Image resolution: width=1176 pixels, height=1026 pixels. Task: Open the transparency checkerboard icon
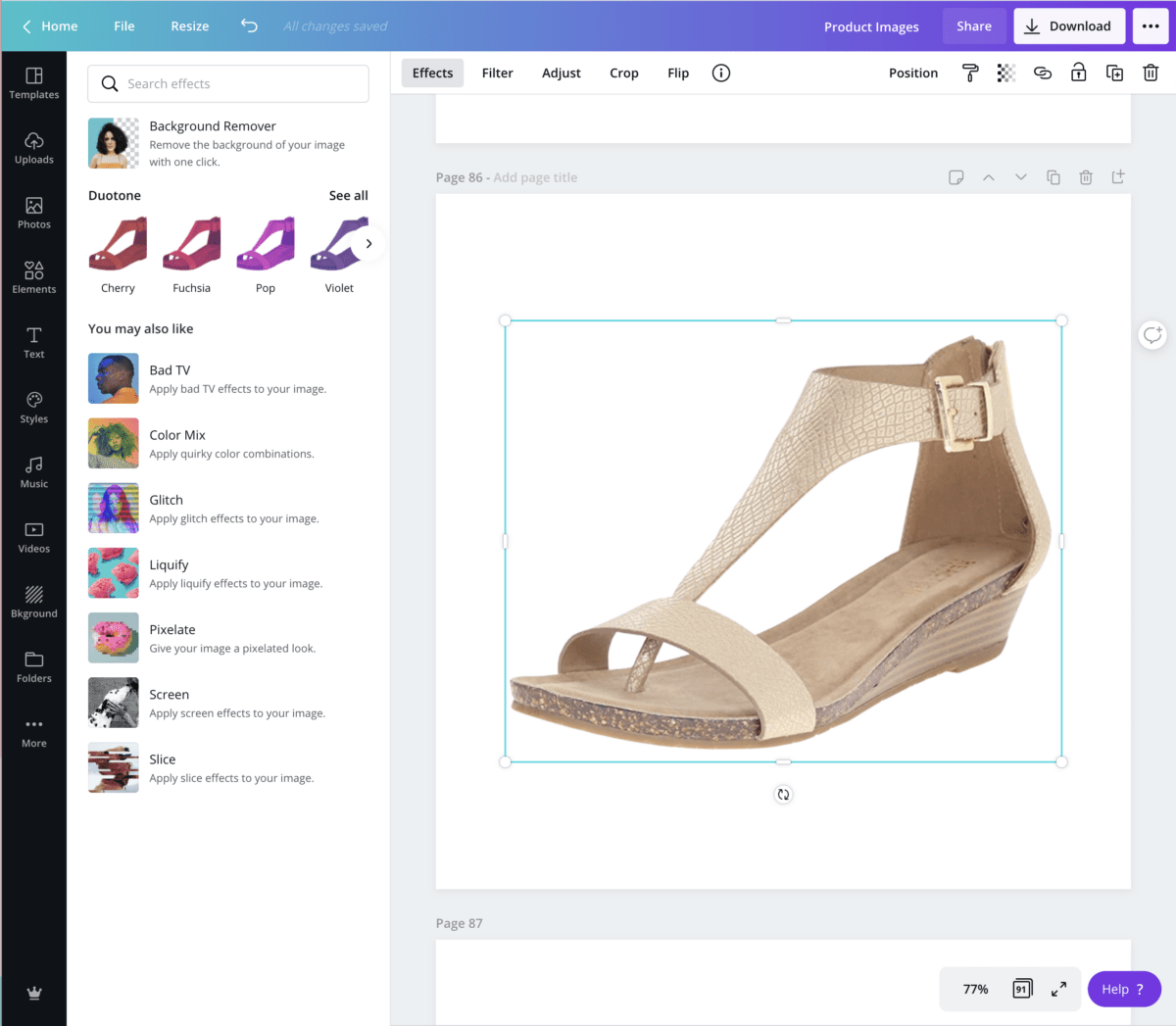point(1005,73)
